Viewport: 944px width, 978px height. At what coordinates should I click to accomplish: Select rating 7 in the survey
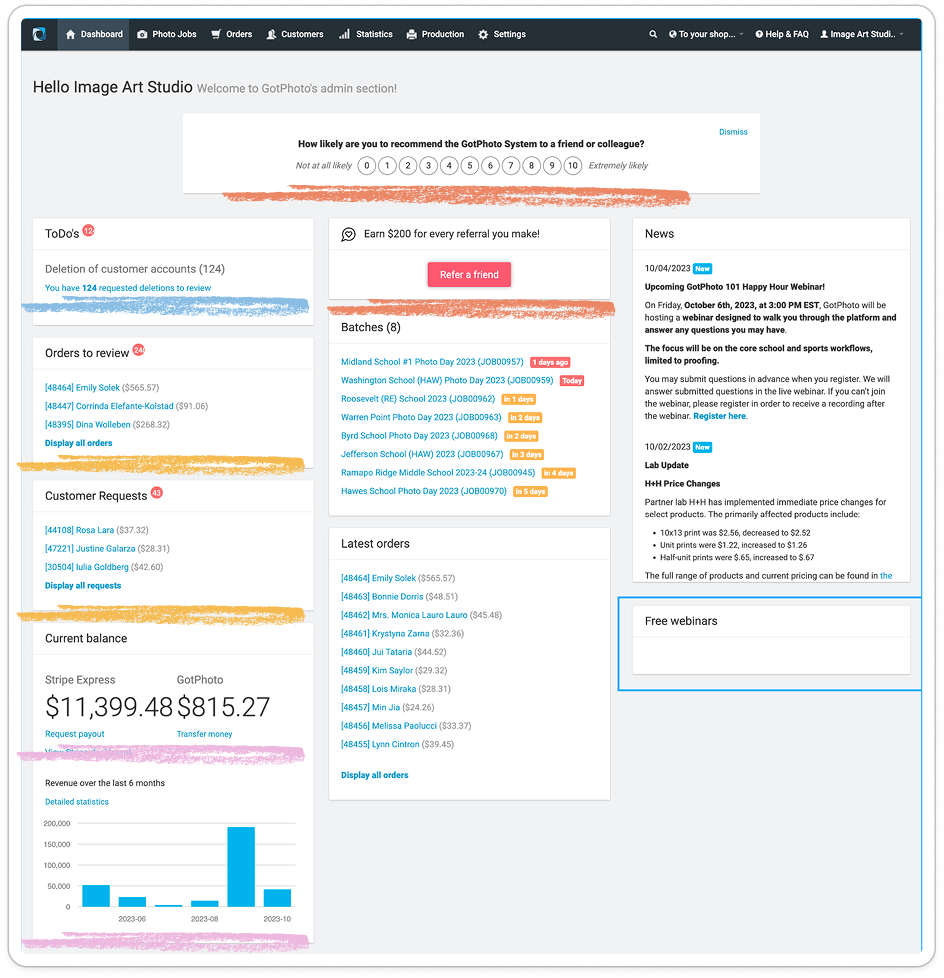tap(511, 166)
